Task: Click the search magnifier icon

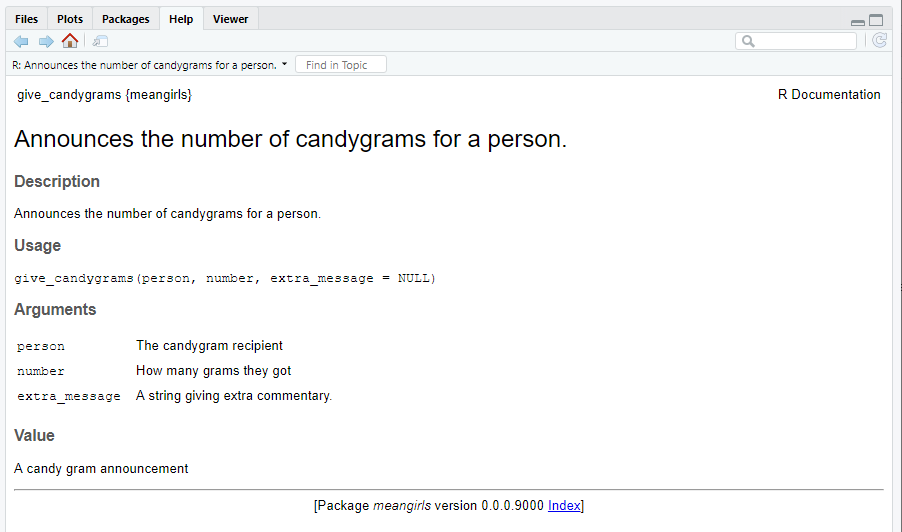Action: (x=748, y=41)
